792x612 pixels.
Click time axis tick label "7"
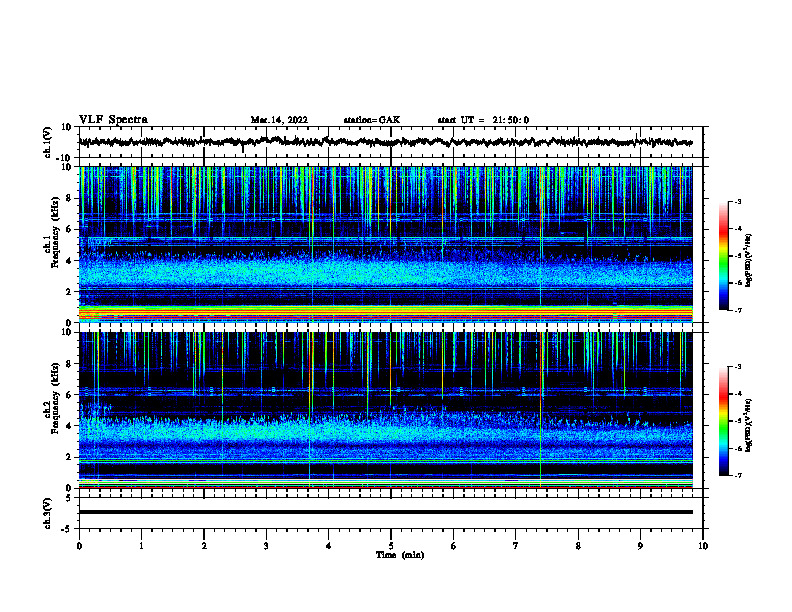point(516,546)
